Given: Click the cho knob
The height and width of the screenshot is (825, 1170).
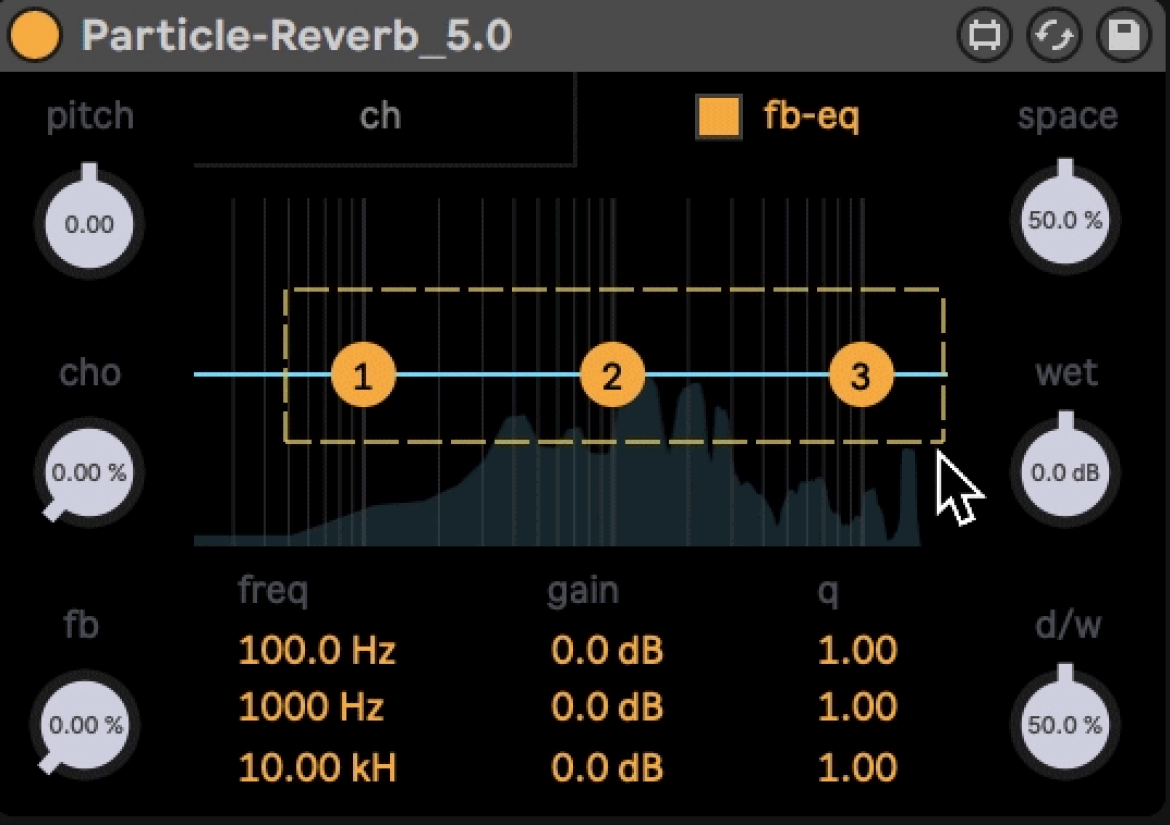Looking at the screenshot, I should point(90,472).
